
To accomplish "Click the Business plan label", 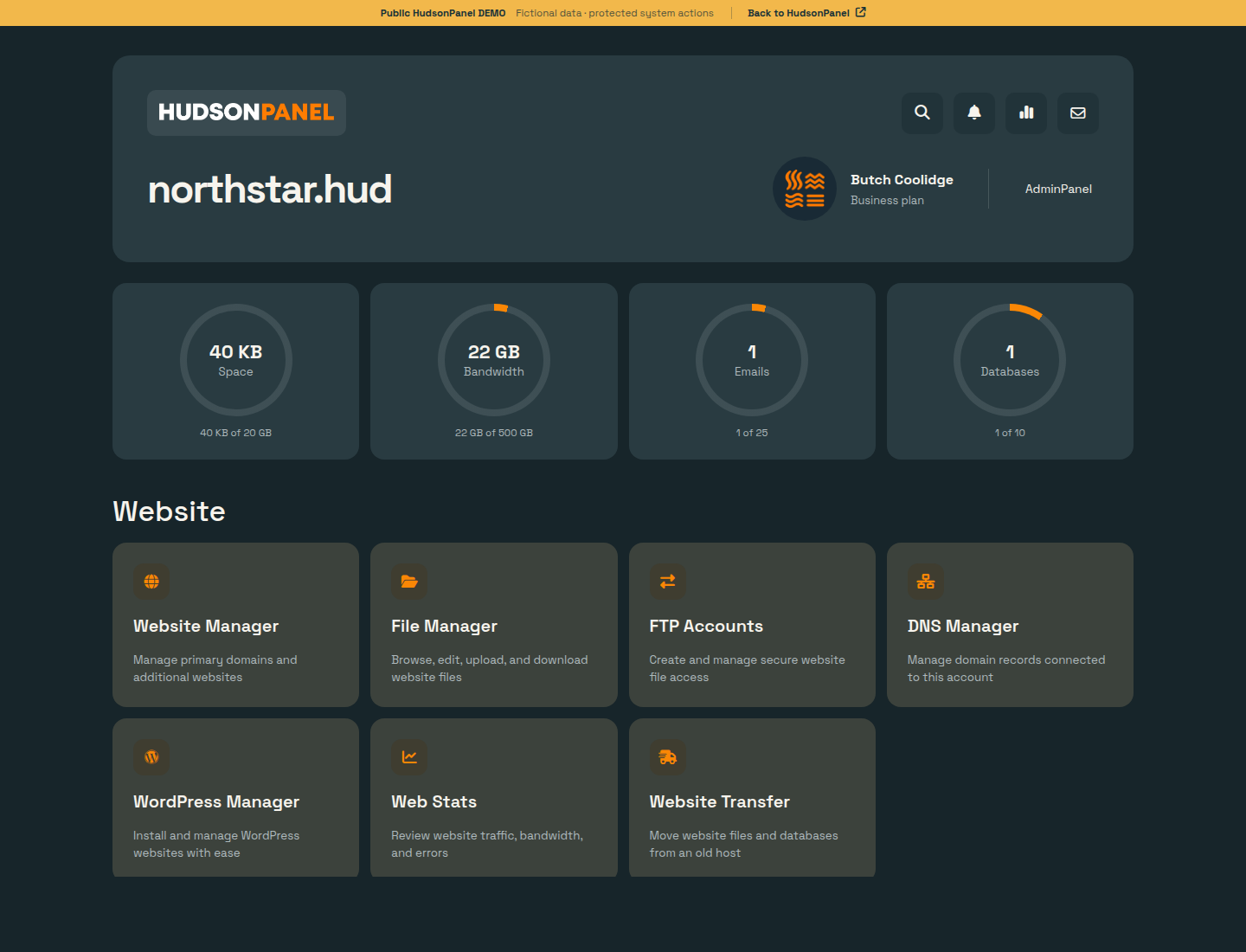I will coord(887,200).
